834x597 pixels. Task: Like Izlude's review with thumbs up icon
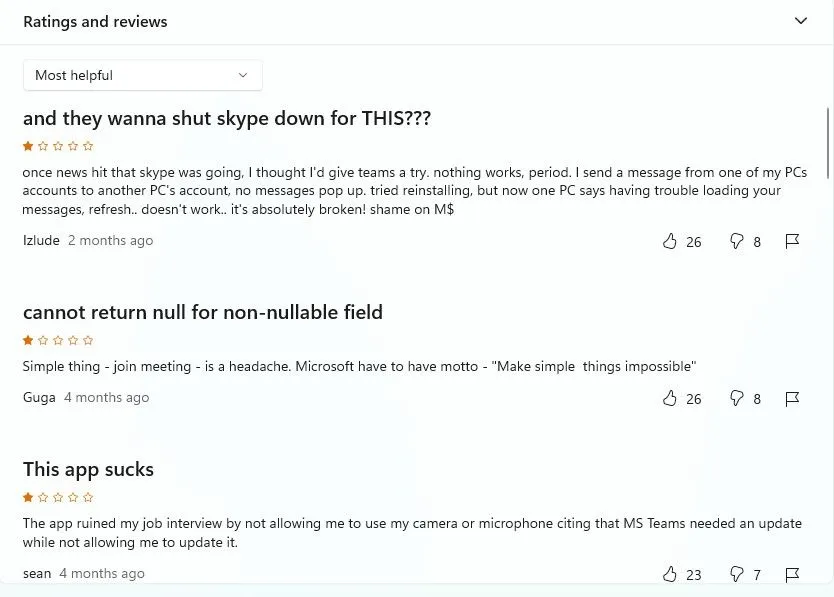[x=670, y=241]
